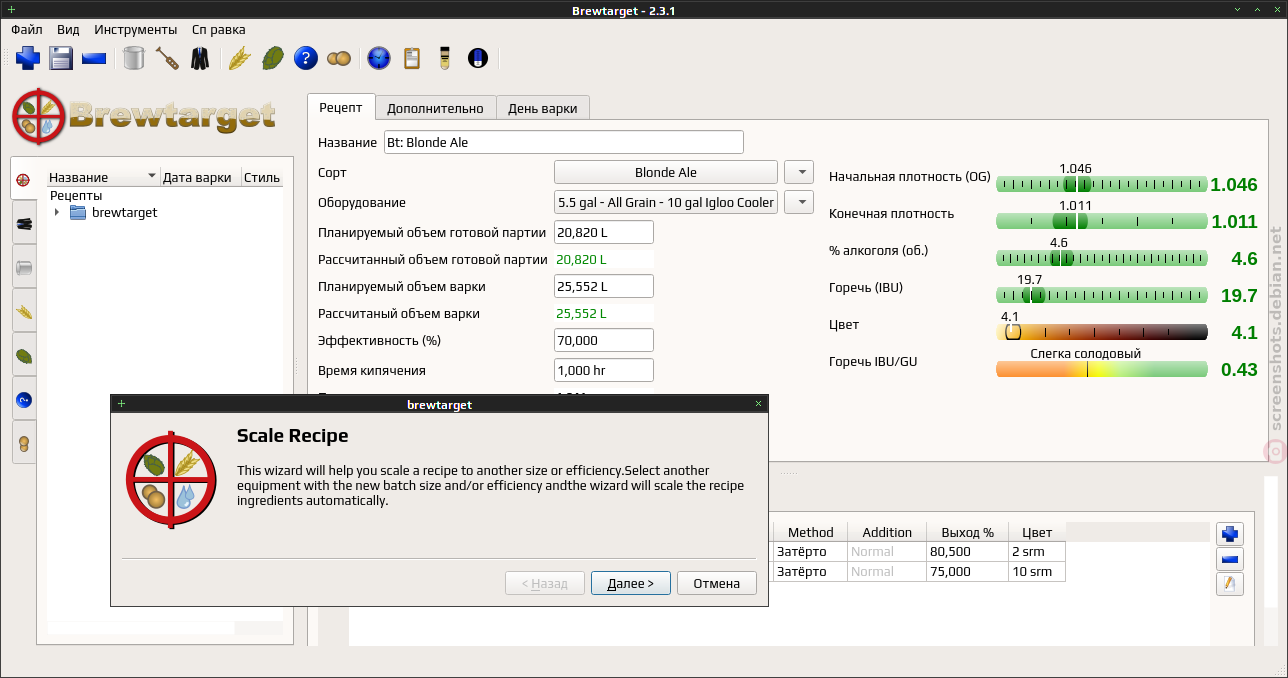Click the color (Цвет) gradient bar
The image size is (1288, 678).
1102,332
